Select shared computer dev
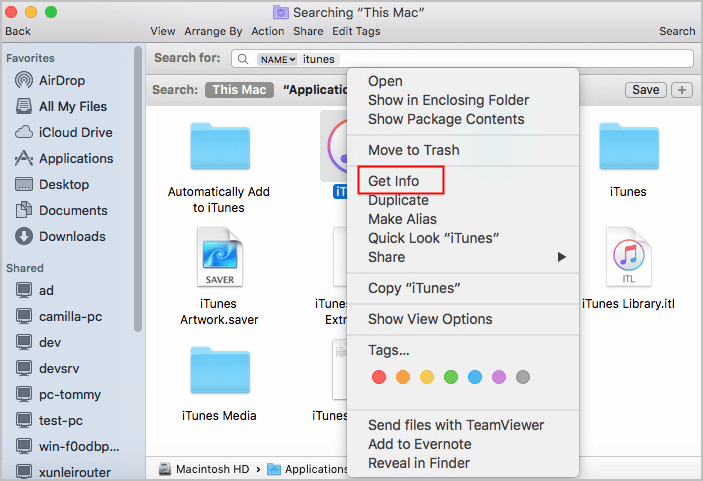This screenshot has height=481, width=703. [38, 342]
